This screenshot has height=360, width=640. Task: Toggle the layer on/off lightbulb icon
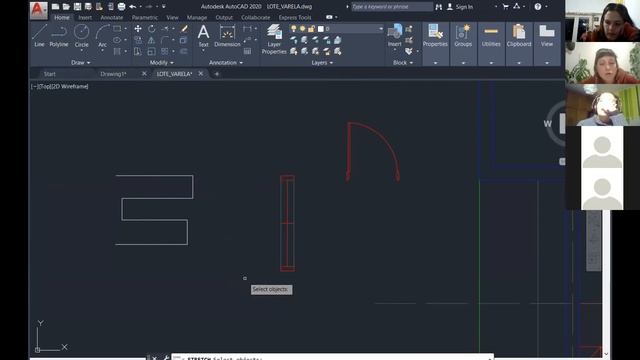point(293,29)
